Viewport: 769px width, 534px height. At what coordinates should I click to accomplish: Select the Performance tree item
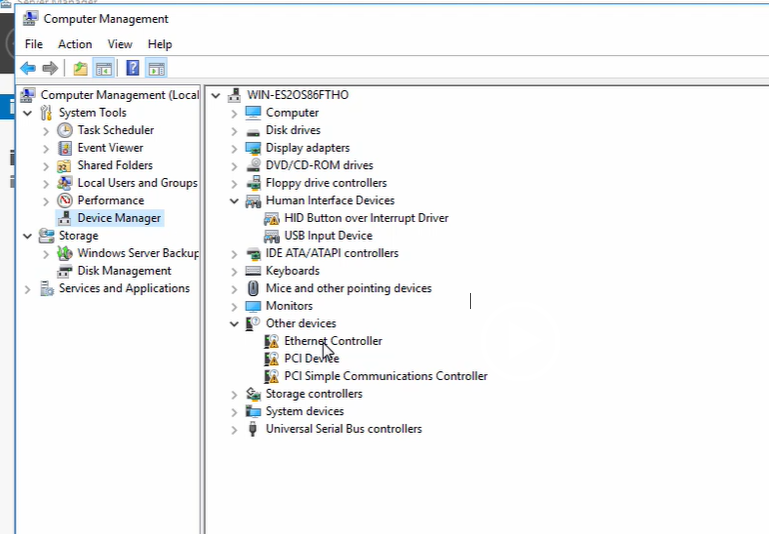[x=111, y=201]
